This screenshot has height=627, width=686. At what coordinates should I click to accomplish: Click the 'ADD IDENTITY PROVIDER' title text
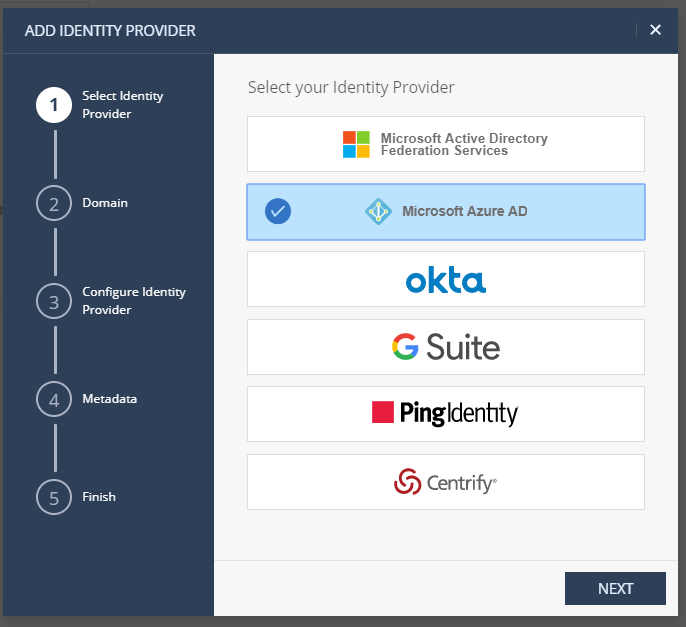pos(110,31)
